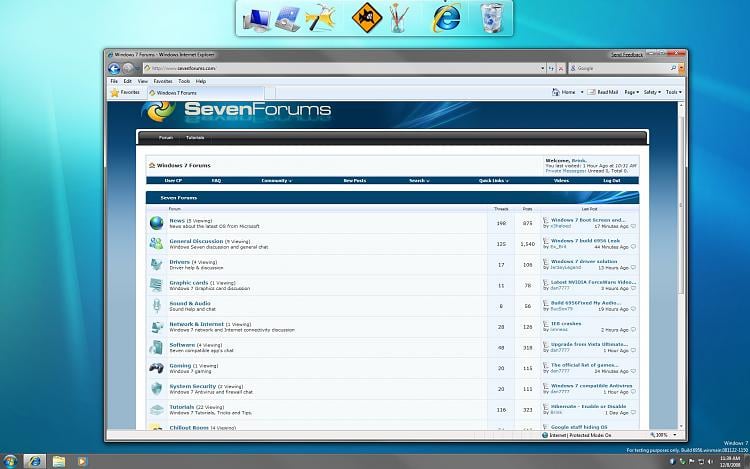Go back with the IE back arrow
This screenshot has height=469, width=750.
point(114,68)
